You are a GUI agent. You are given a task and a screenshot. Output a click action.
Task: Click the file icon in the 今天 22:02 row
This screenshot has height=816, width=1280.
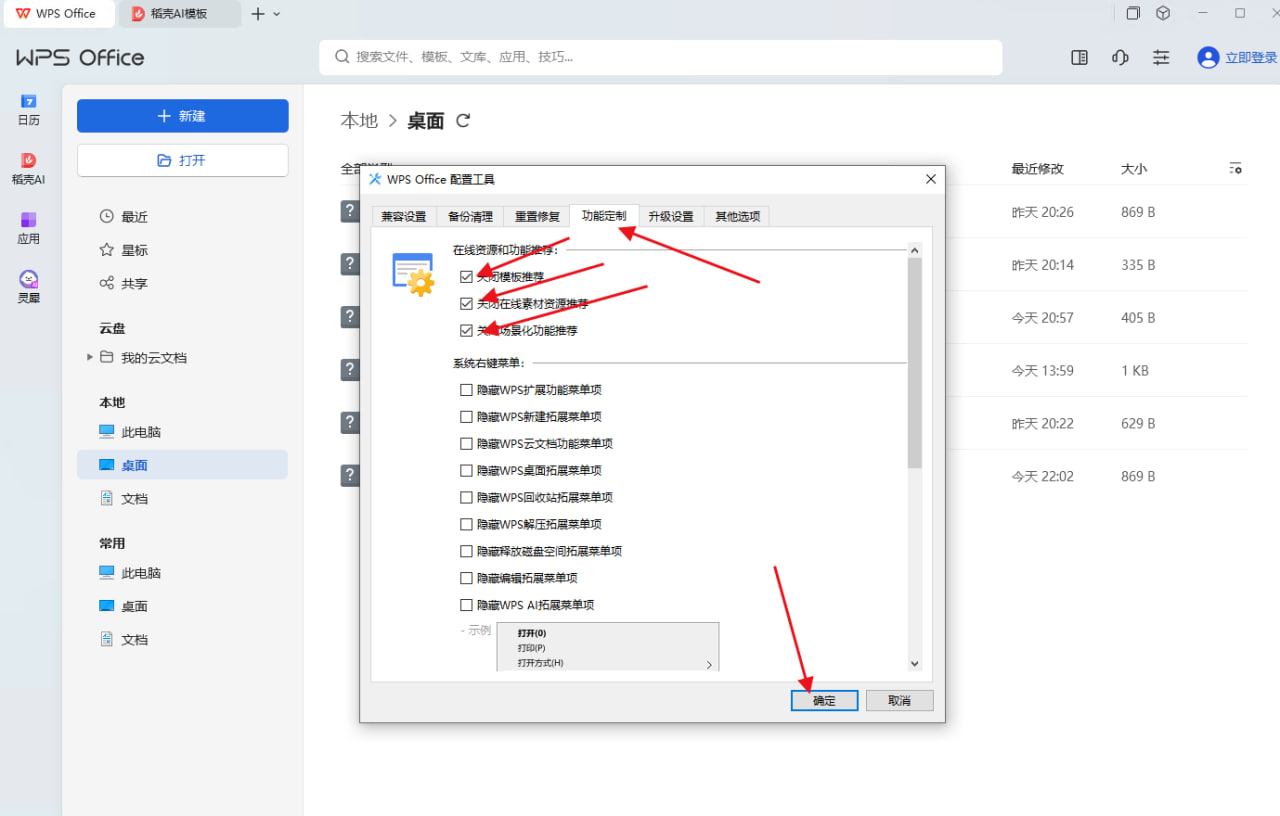click(350, 476)
